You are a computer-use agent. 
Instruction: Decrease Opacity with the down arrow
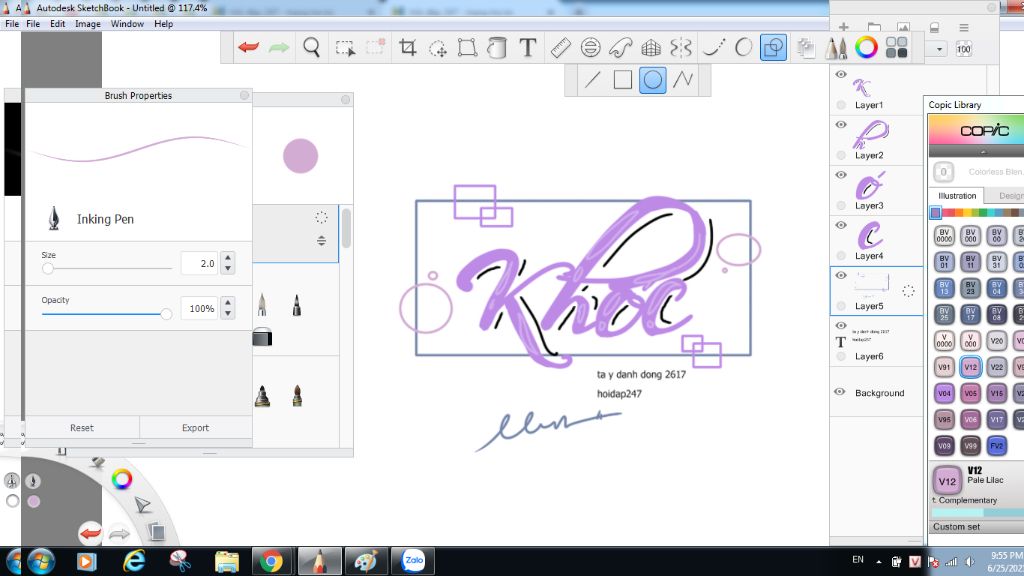pos(228,313)
